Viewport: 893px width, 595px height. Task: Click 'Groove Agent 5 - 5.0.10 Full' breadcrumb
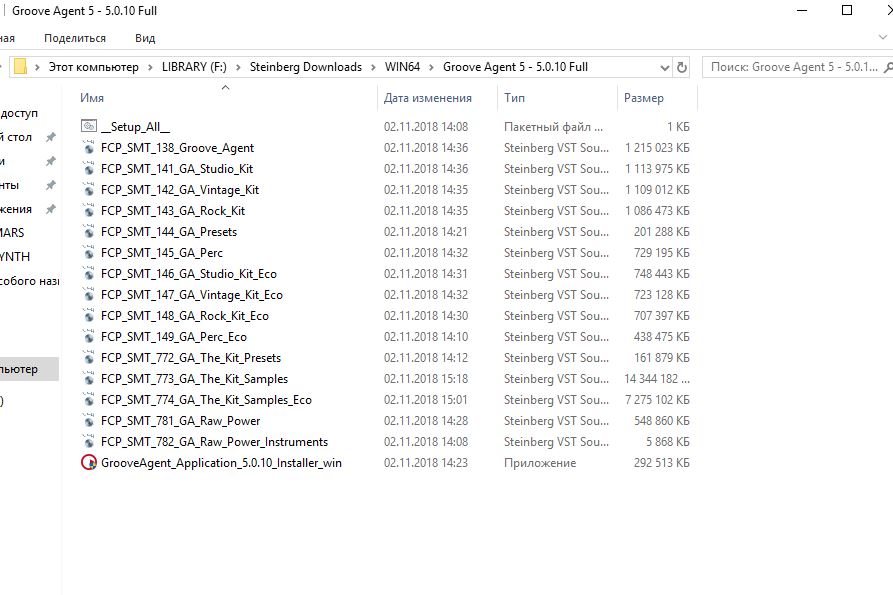coord(515,67)
